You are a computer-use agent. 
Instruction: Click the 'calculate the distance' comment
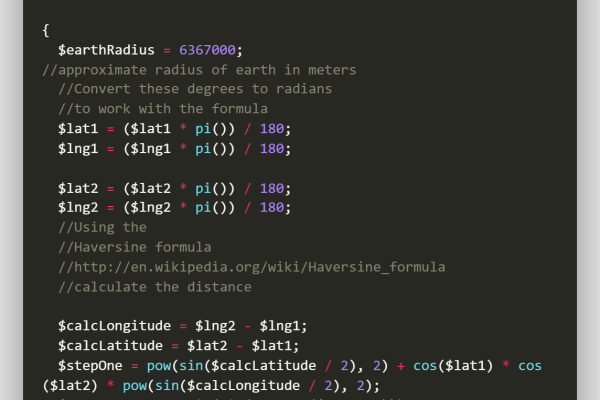(155, 287)
